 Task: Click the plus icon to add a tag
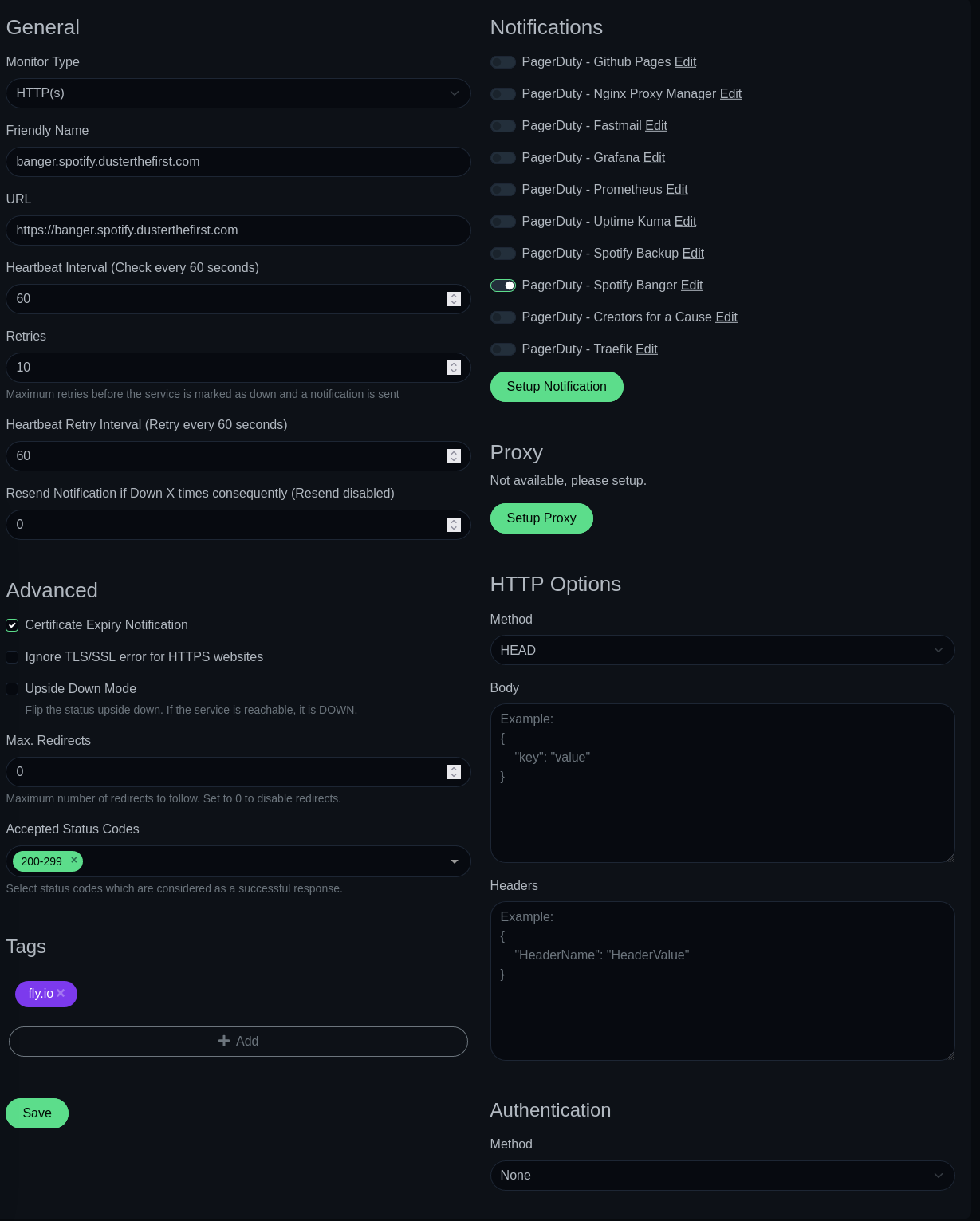(224, 1041)
